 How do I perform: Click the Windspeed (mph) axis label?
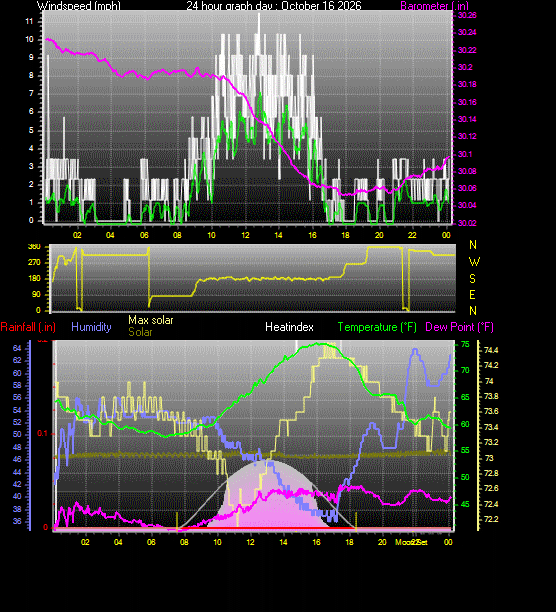tap(79, 5)
